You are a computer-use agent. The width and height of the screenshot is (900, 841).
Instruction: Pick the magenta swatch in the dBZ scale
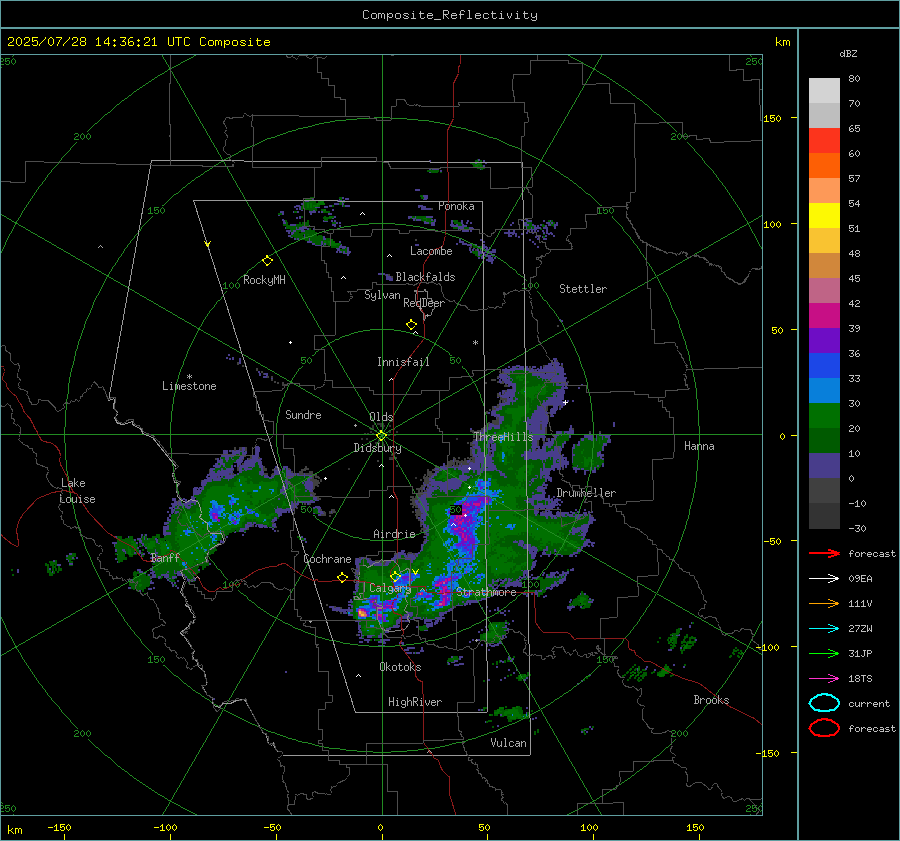point(824,315)
